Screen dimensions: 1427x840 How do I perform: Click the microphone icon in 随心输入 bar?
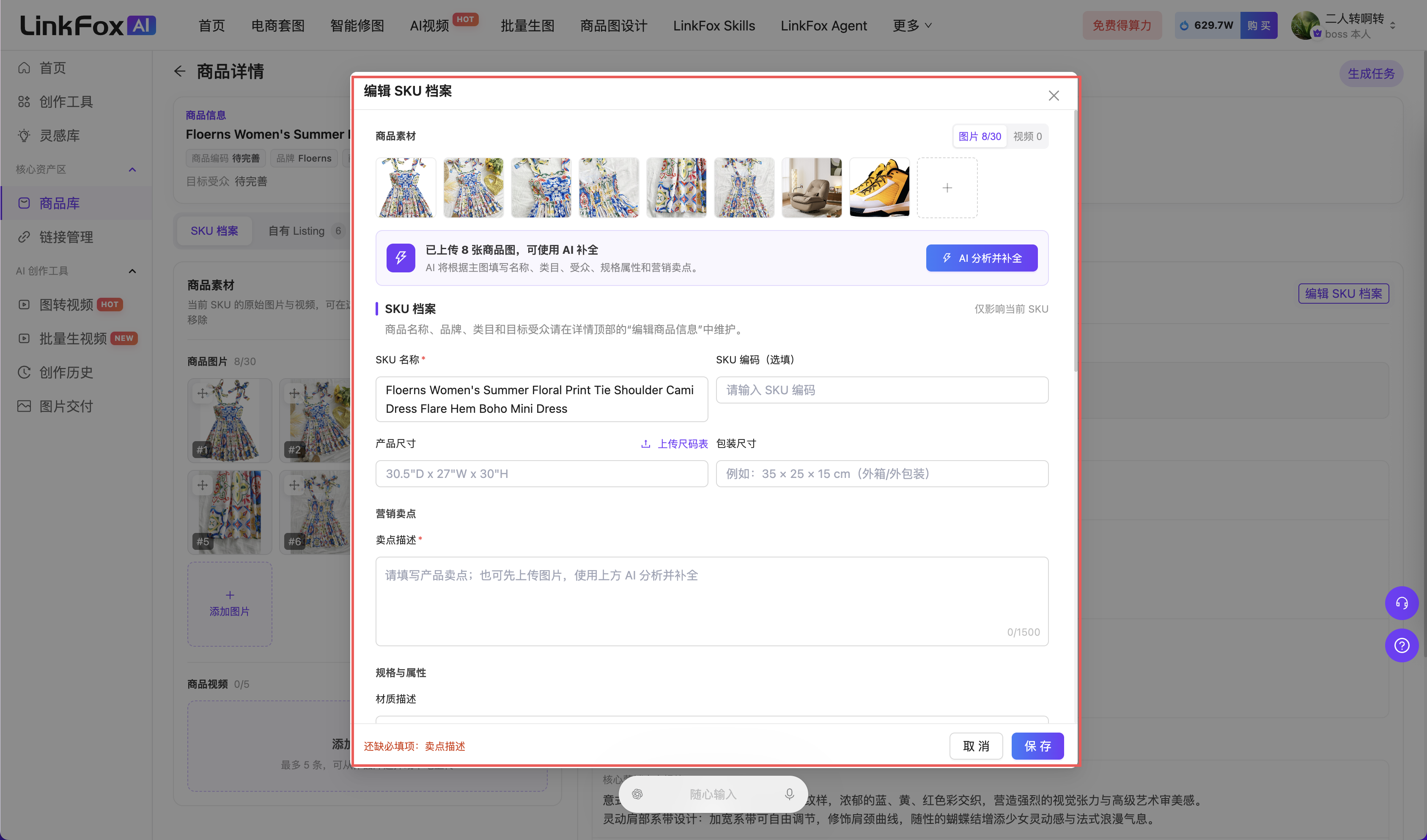click(x=789, y=794)
